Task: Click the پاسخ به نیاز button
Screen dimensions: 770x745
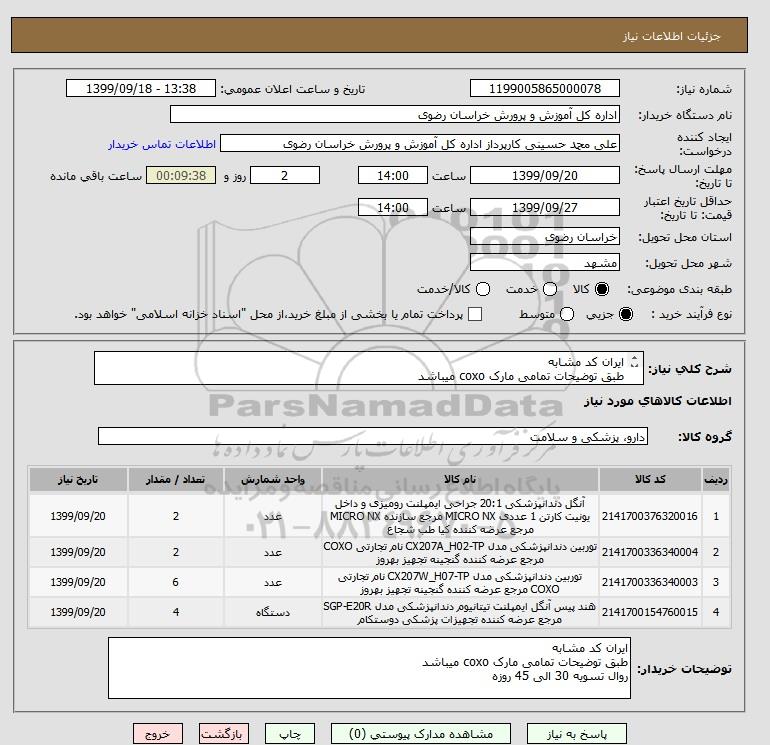Action: tap(577, 734)
